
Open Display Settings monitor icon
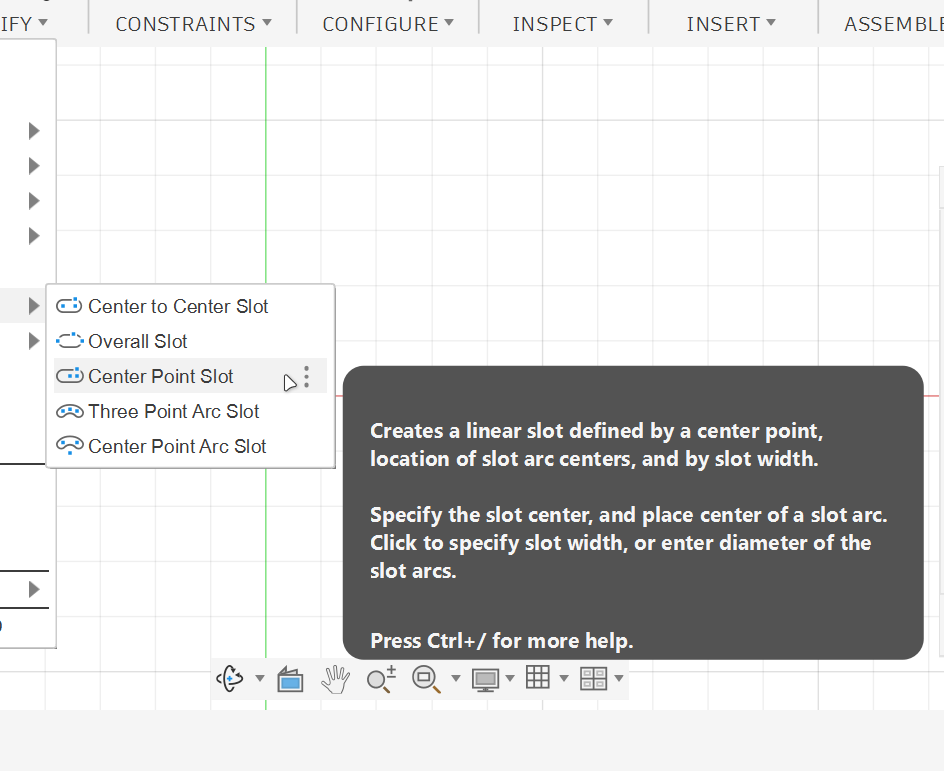tap(485, 680)
